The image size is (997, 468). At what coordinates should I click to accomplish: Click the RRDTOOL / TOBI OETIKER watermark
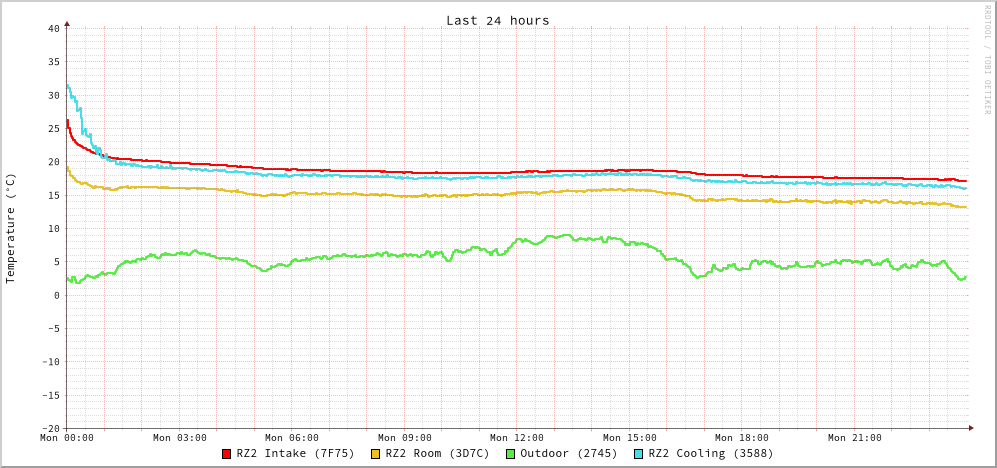[986, 59]
